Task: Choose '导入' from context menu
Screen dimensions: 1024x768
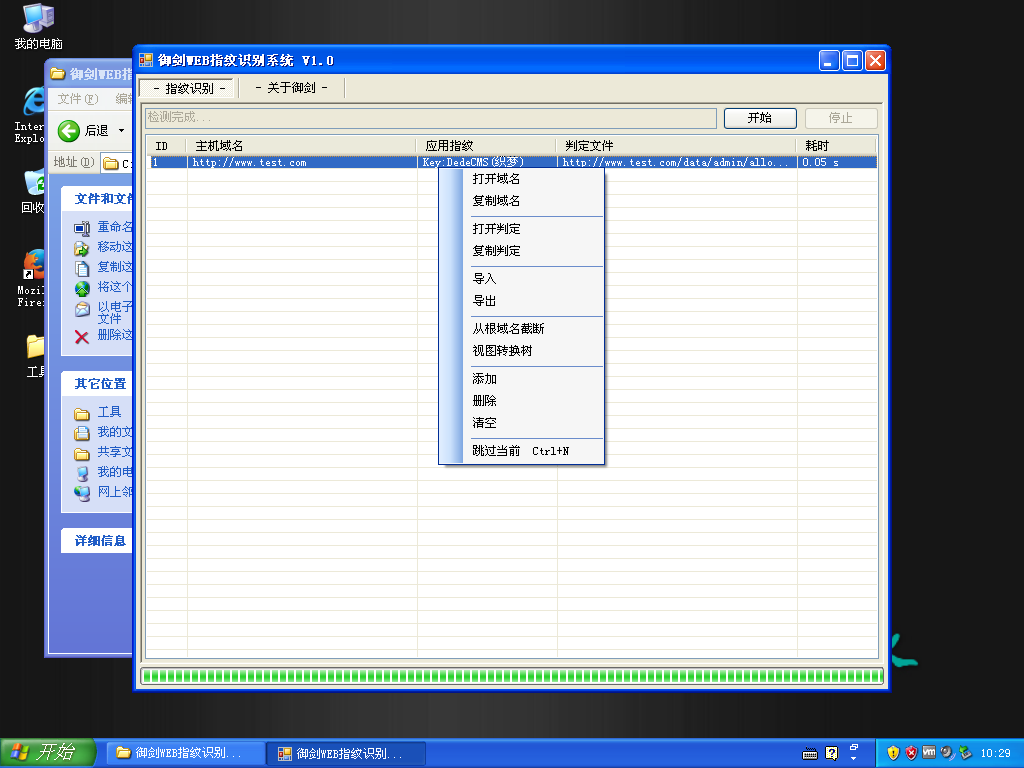Action: 484,279
